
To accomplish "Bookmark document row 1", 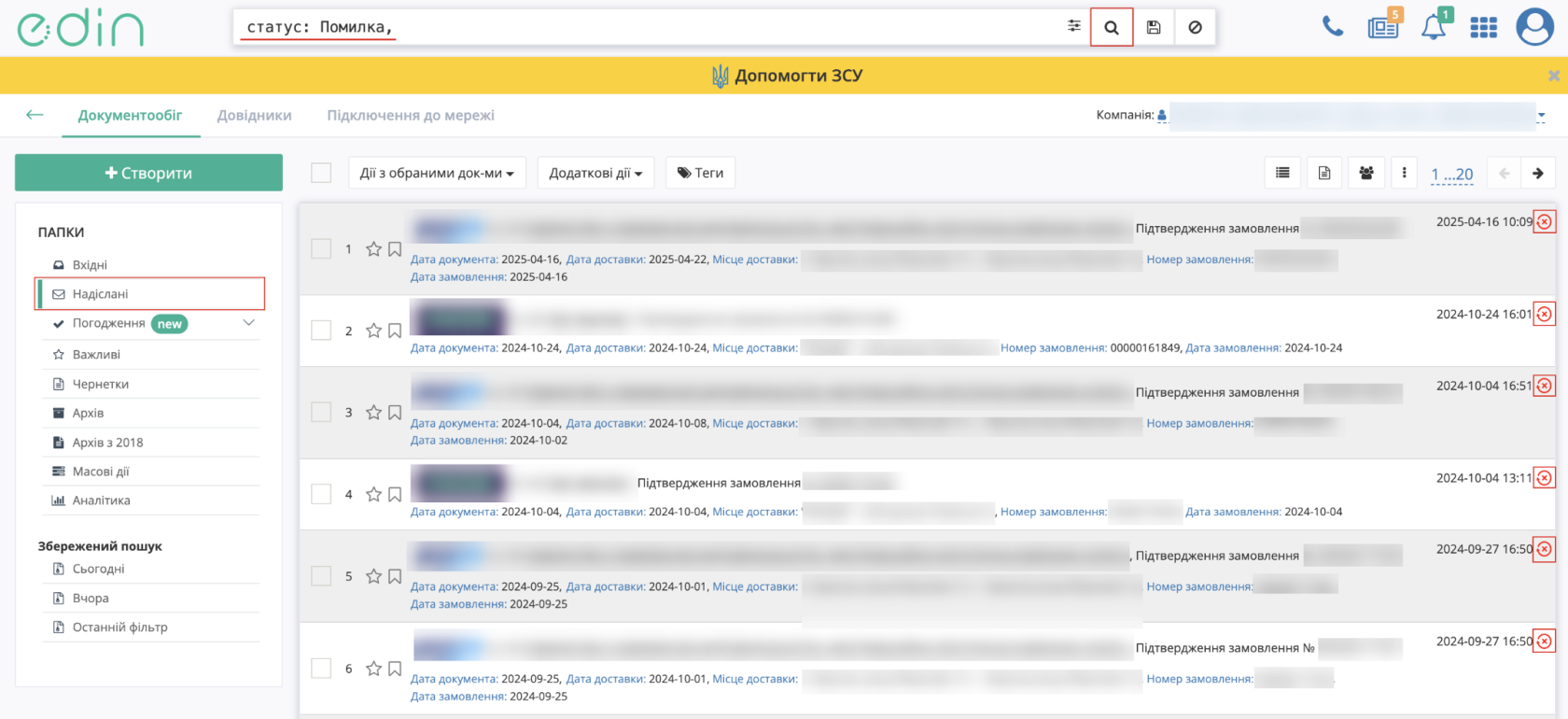I will (x=395, y=249).
